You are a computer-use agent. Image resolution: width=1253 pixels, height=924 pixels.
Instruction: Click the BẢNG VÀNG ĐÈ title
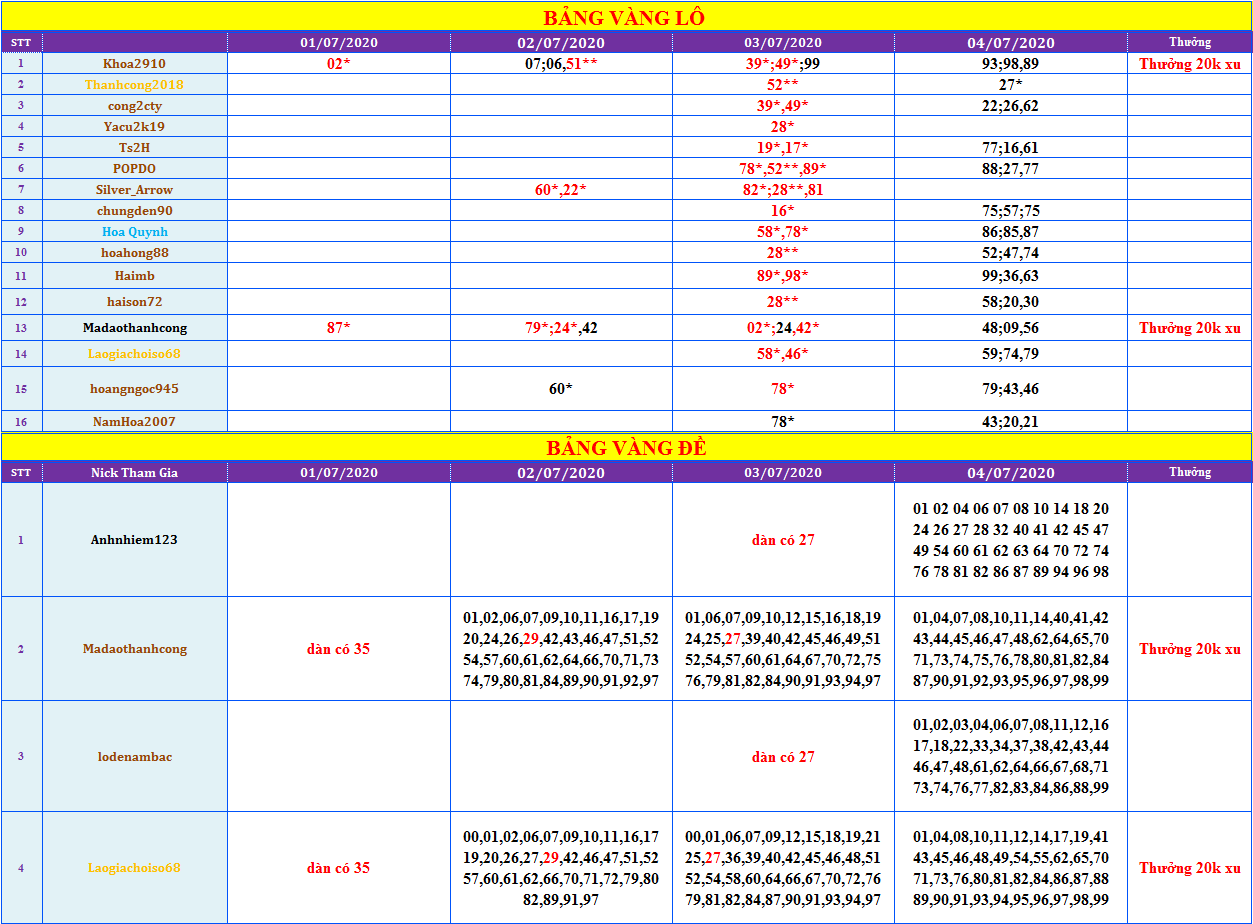(x=626, y=448)
